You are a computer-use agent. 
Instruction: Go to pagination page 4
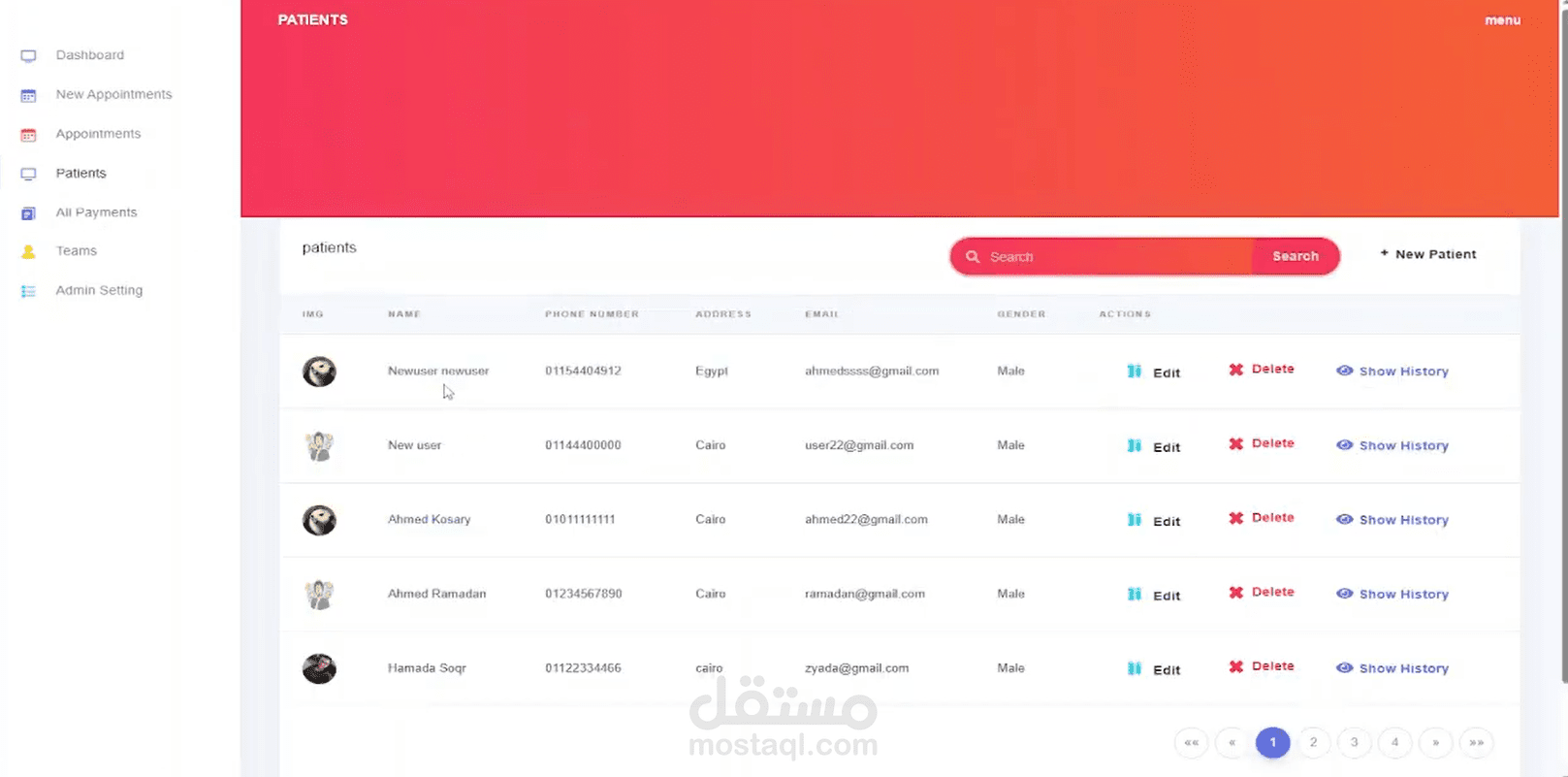(x=1394, y=742)
